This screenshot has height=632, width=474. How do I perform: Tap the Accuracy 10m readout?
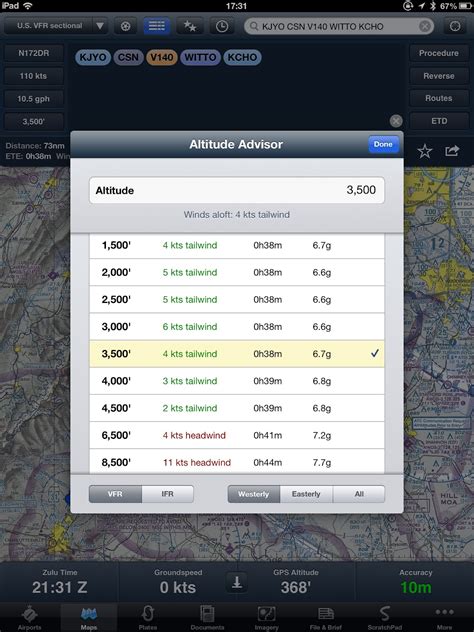pyautogui.click(x=416, y=582)
